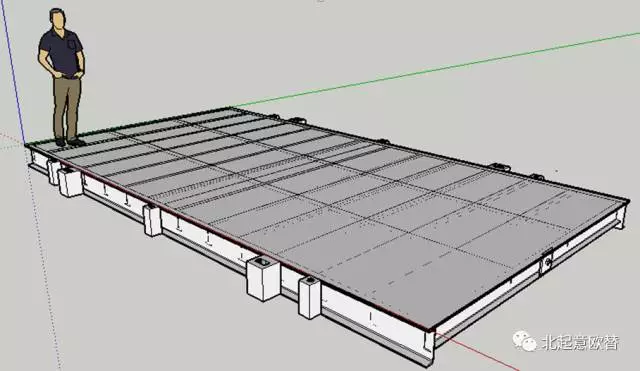
Task: Click the WeChat logo in the watermark
Action: tap(524, 340)
